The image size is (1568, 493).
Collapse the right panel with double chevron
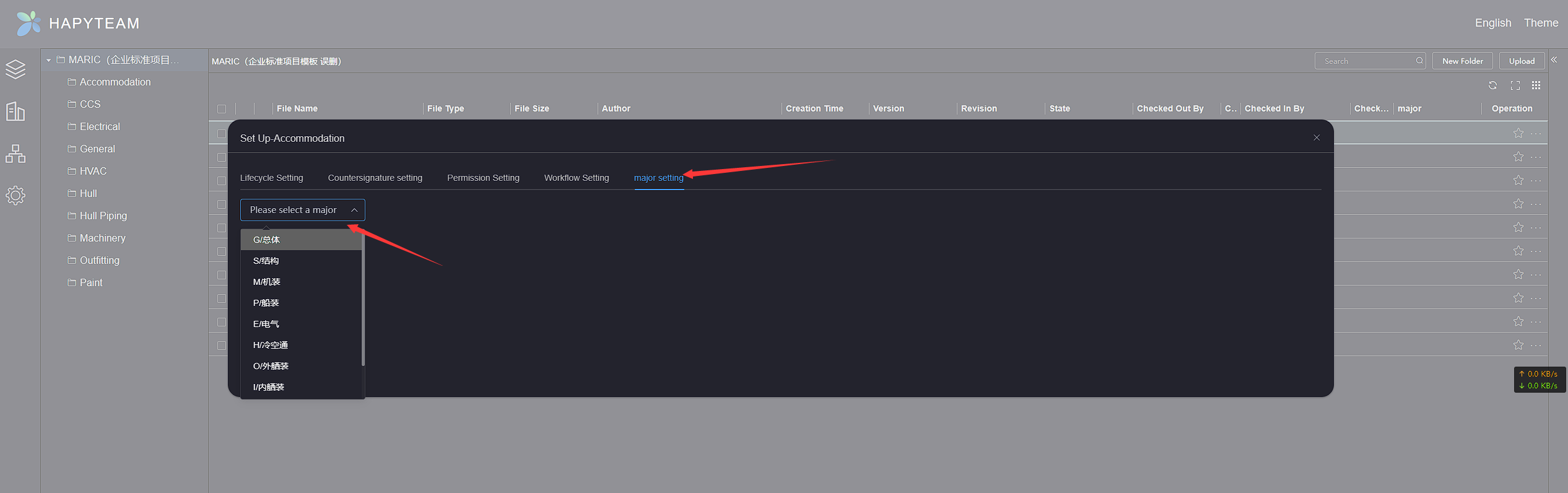pos(1554,60)
